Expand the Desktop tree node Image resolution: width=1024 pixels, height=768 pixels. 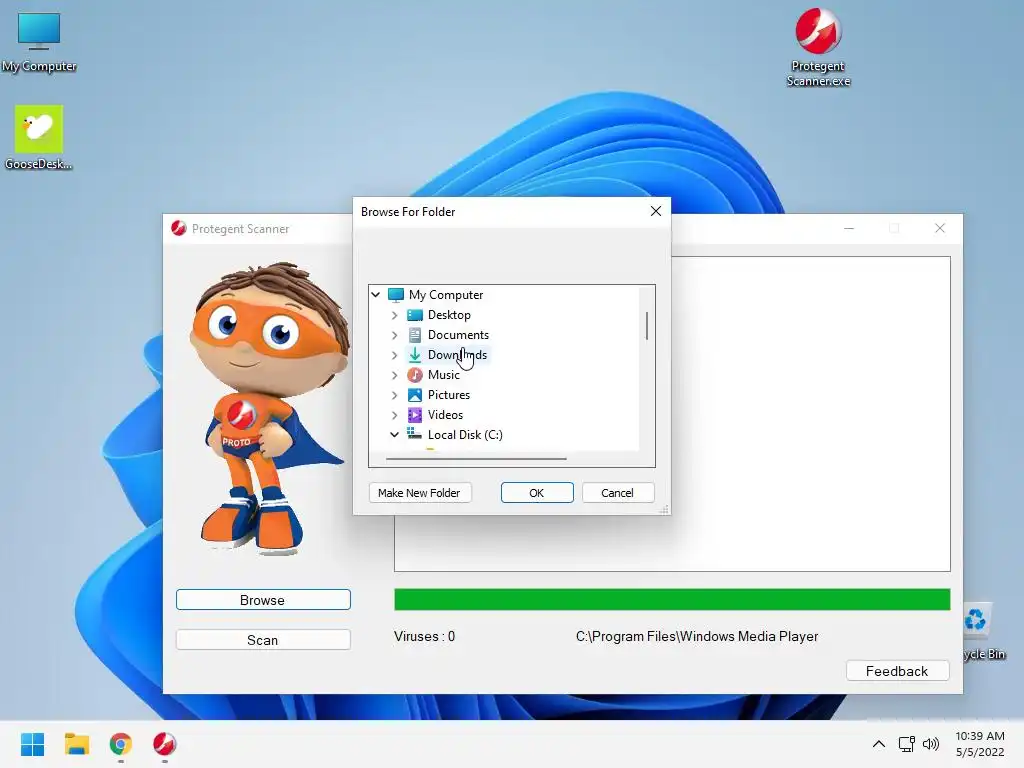(x=394, y=315)
